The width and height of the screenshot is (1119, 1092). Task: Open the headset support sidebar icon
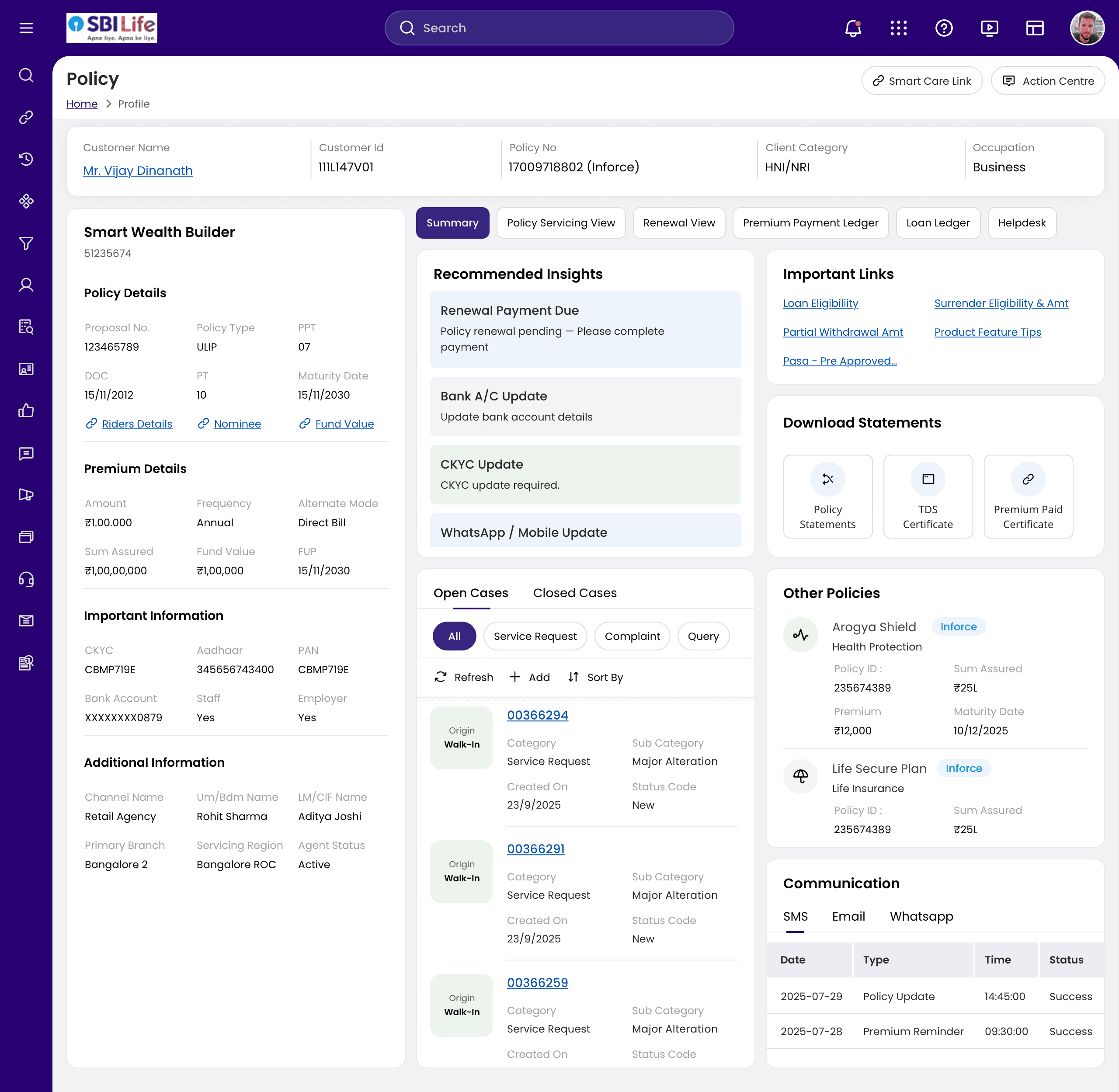click(x=26, y=579)
